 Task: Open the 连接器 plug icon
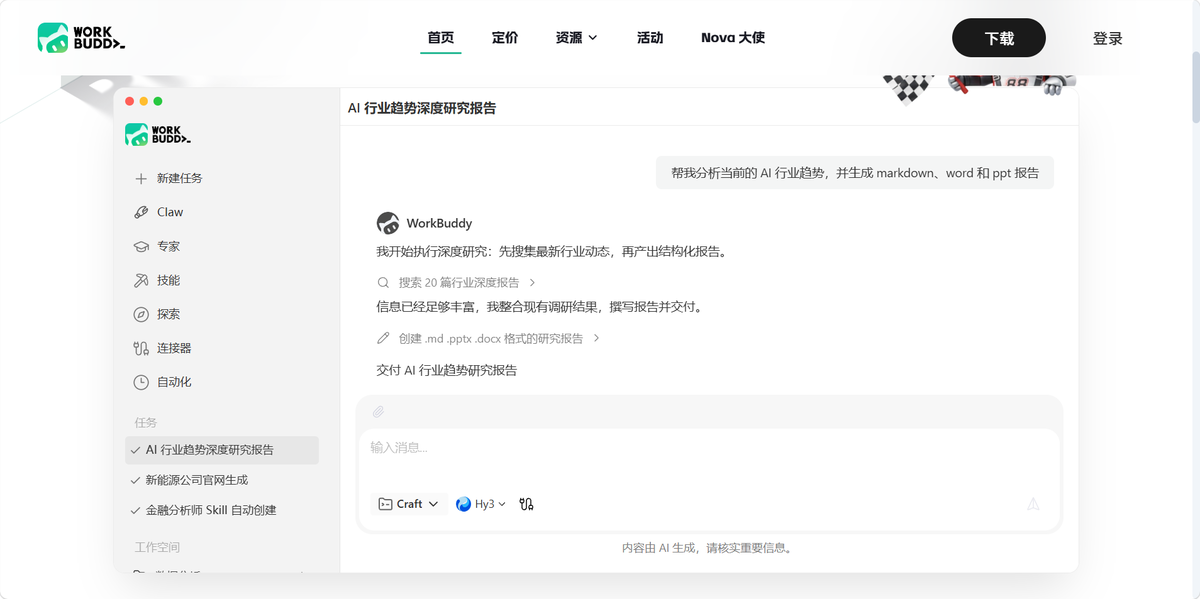click(141, 348)
